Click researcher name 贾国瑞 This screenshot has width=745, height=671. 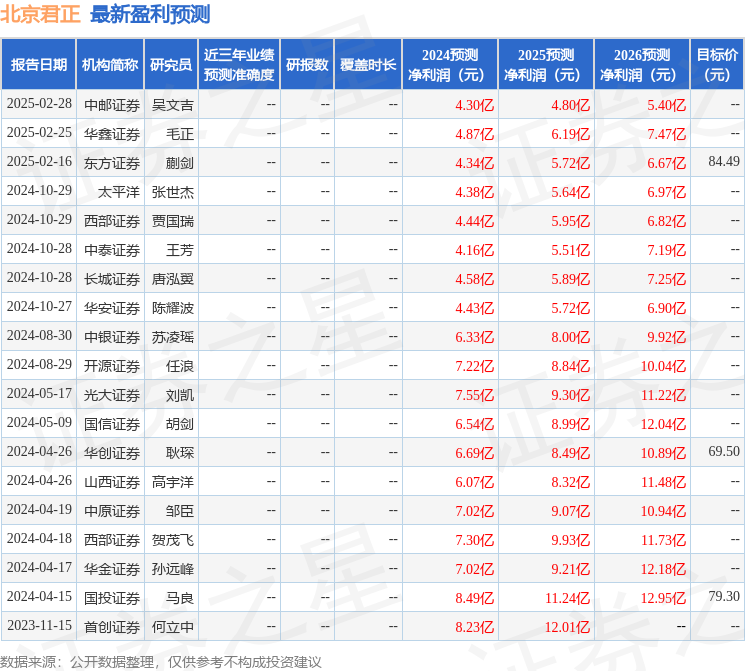coord(173,221)
